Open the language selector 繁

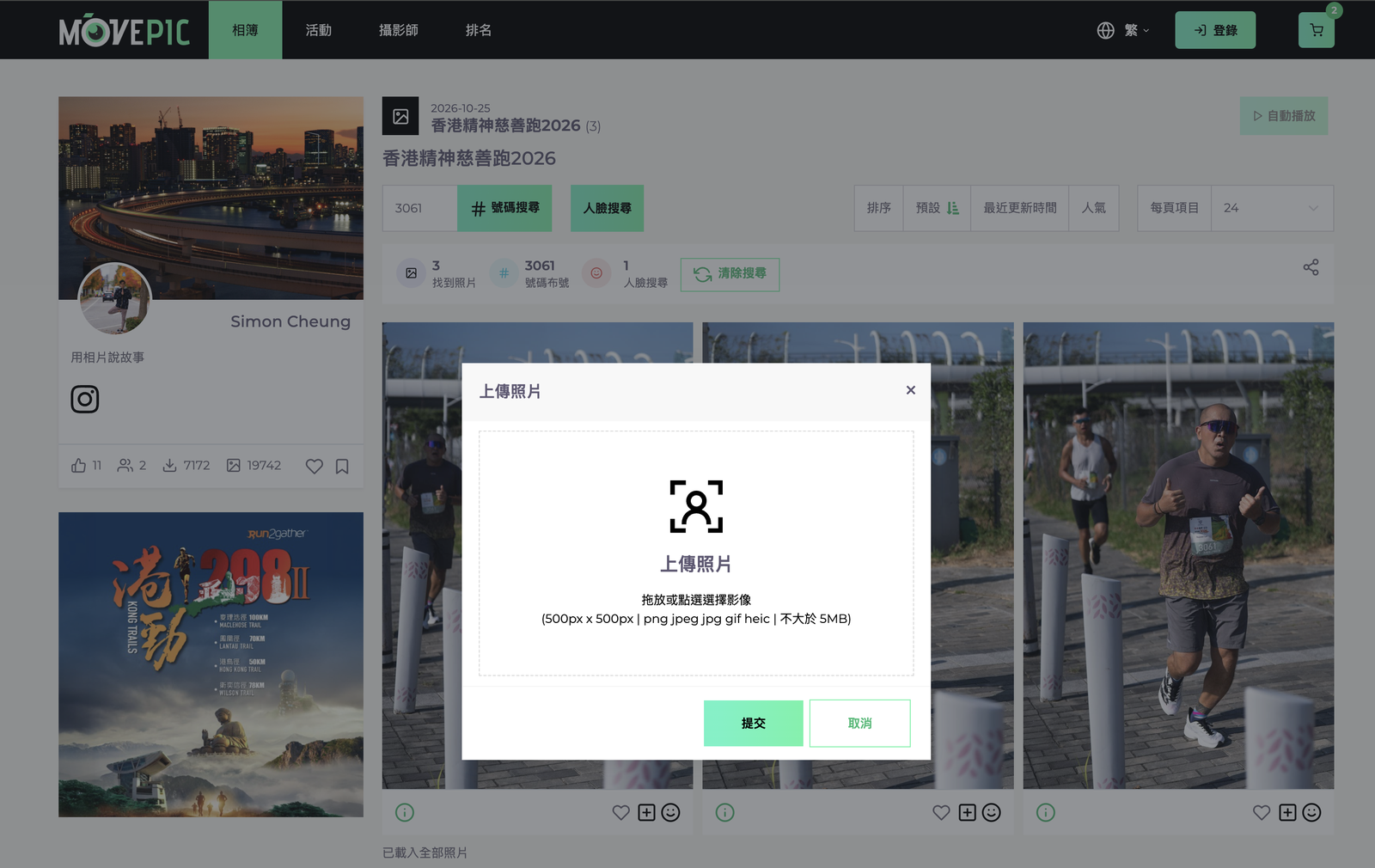point(1123,30)
